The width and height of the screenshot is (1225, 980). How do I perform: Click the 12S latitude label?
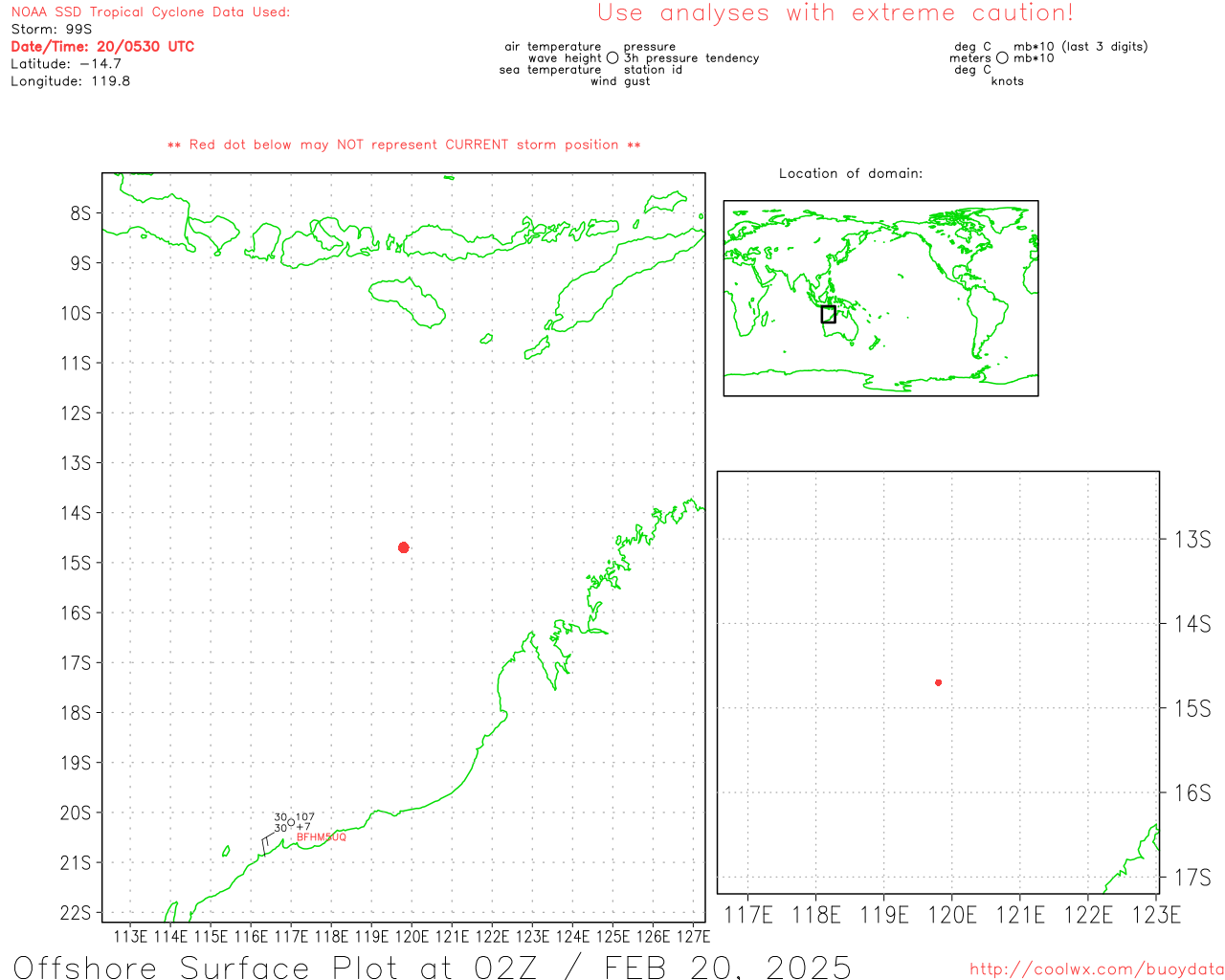(76, 413)
